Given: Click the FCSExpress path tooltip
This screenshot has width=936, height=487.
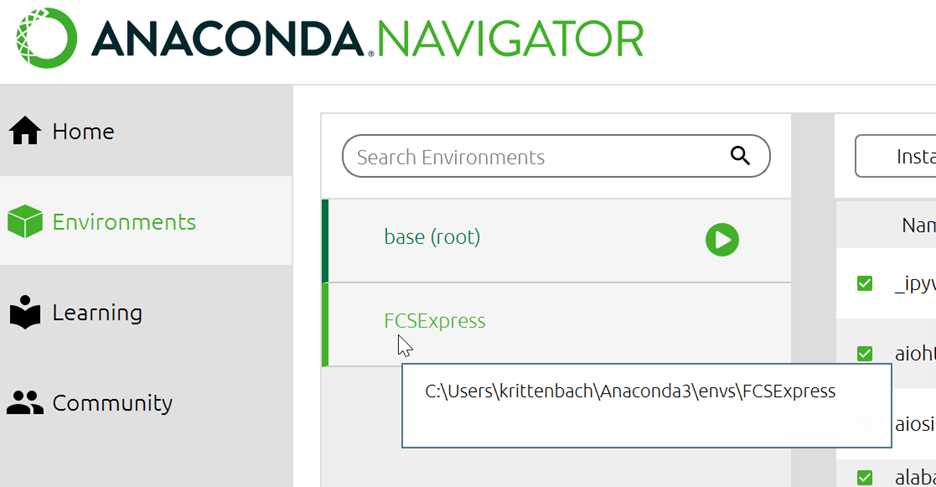Looking at the screenshot, I should click(630, 392).
